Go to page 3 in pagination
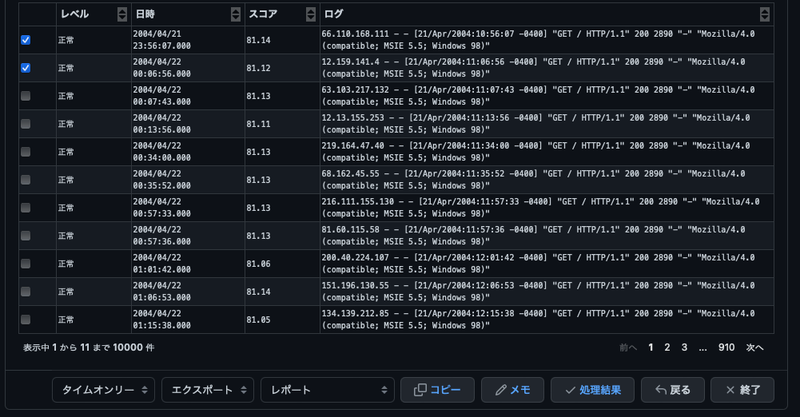The image size is (800, 417). pyautogui.click(x=684, y=347)
